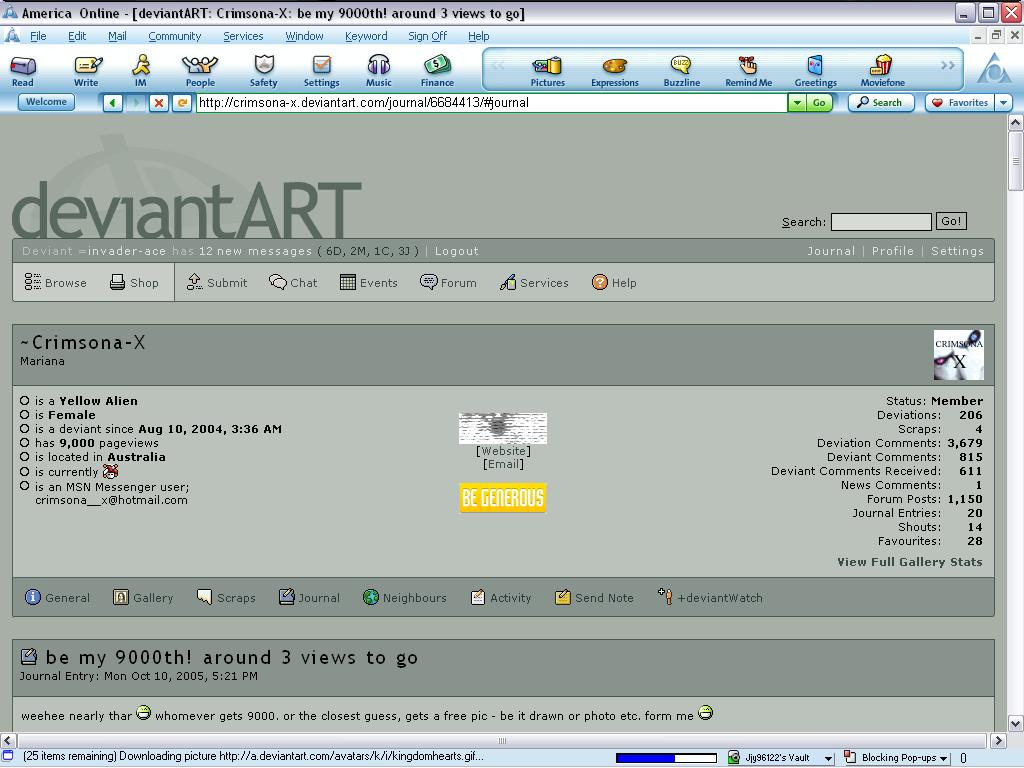The image size is (1024, 768).
Task: Open AOL Settings toolbar icon
Action: pyautogui.click(x=321, y=71)
